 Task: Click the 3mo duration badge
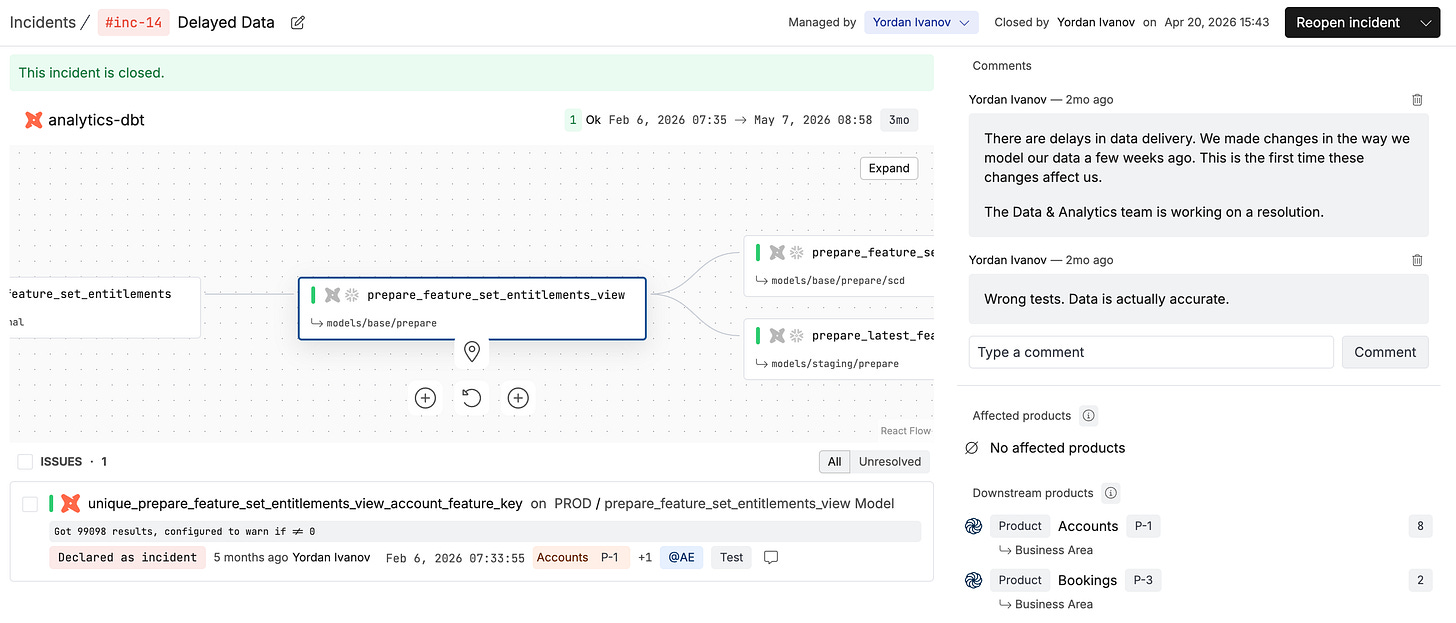[x=899, y=120]
